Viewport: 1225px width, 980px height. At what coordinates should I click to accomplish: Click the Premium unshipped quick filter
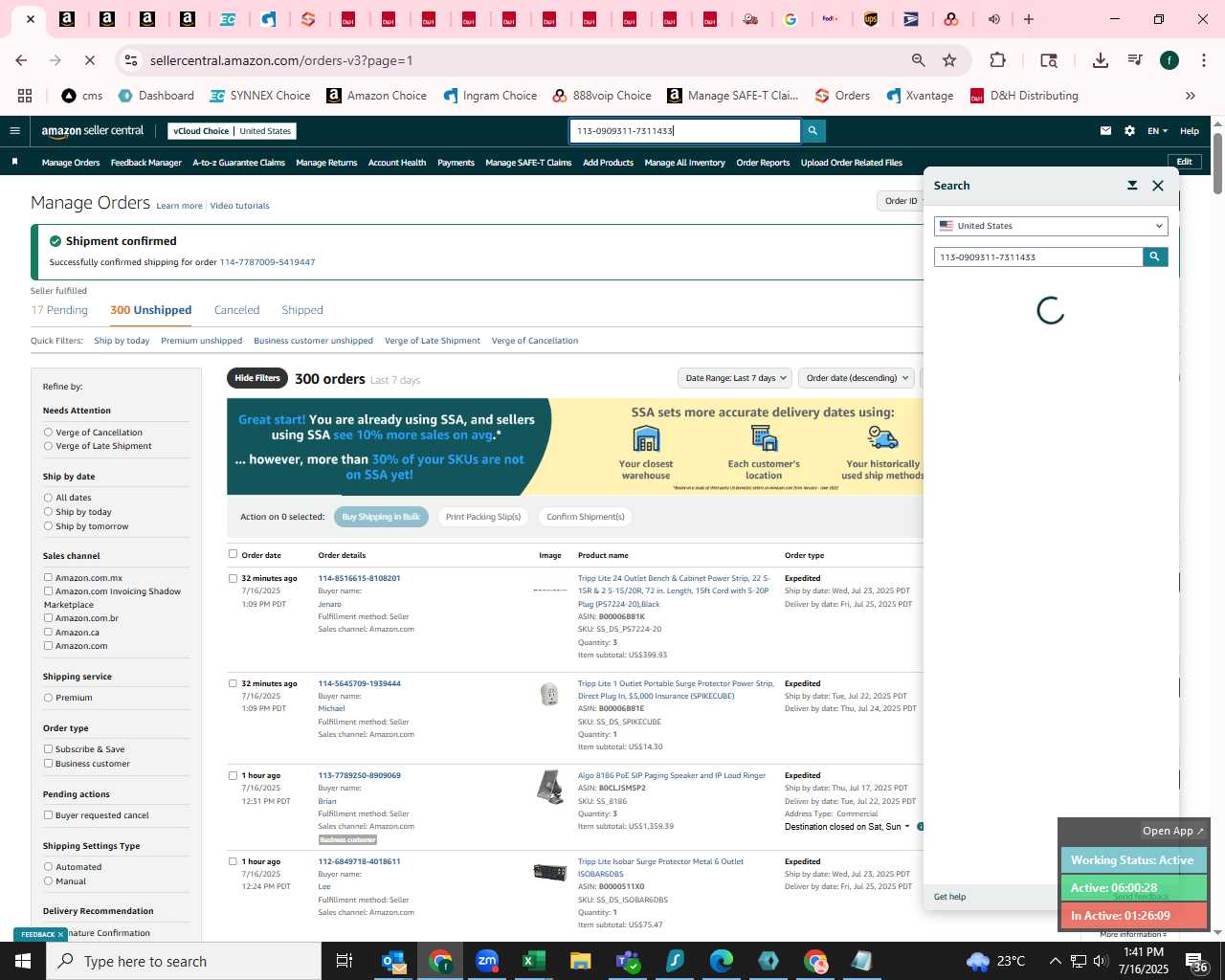pos(201,341)
